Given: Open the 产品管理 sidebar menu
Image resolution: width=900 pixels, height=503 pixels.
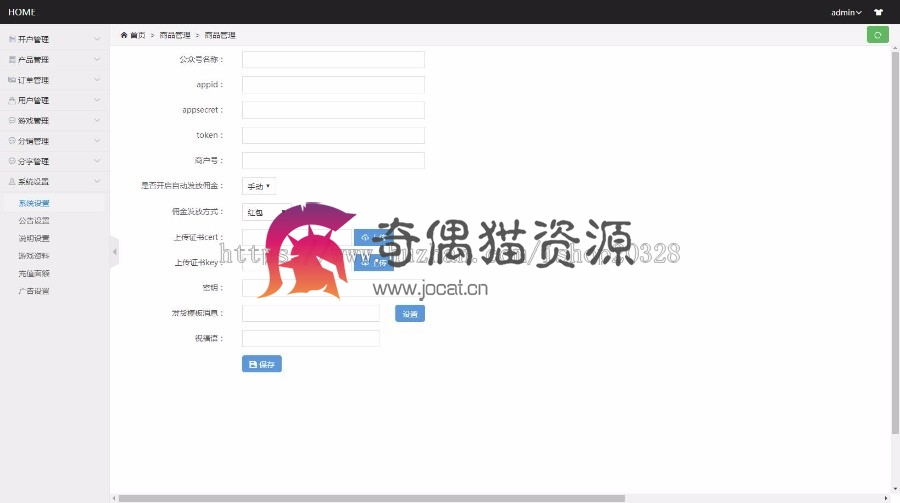Looking at the screenshot, I should coord(55,60).
